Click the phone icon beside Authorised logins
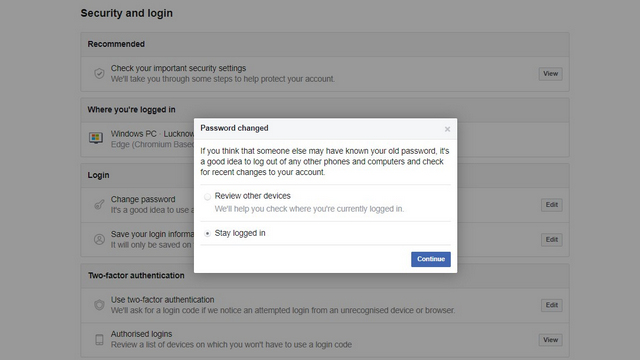The width and height of the screenshot is (640, 360). coord(99,340)
